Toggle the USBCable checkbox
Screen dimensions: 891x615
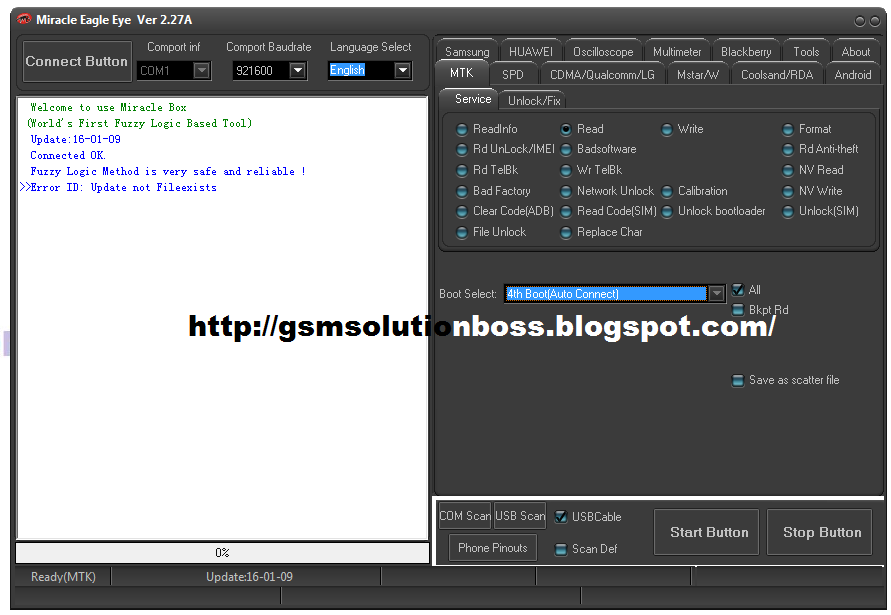(x=561, y=517)
